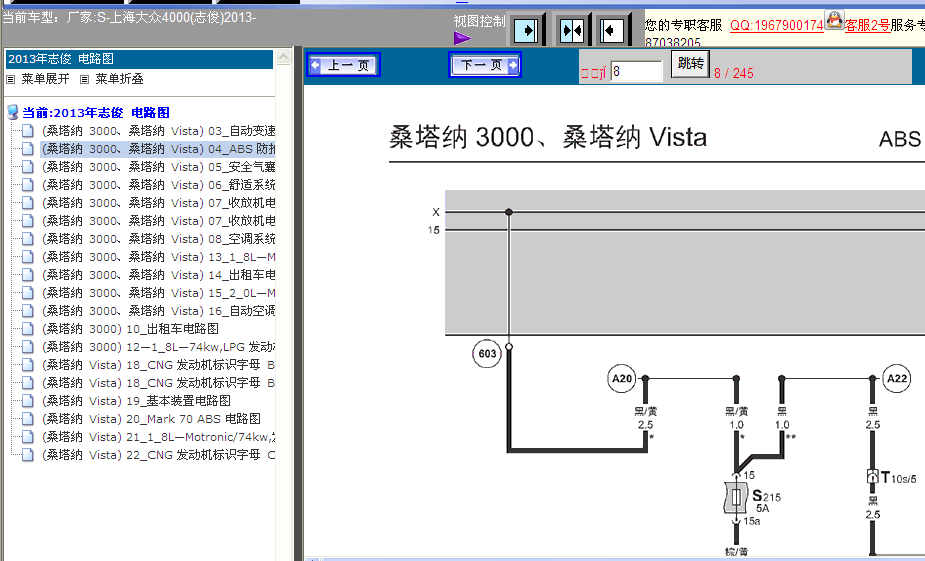Click the page number input field
925x561 pixels.
tap(637, 71)
